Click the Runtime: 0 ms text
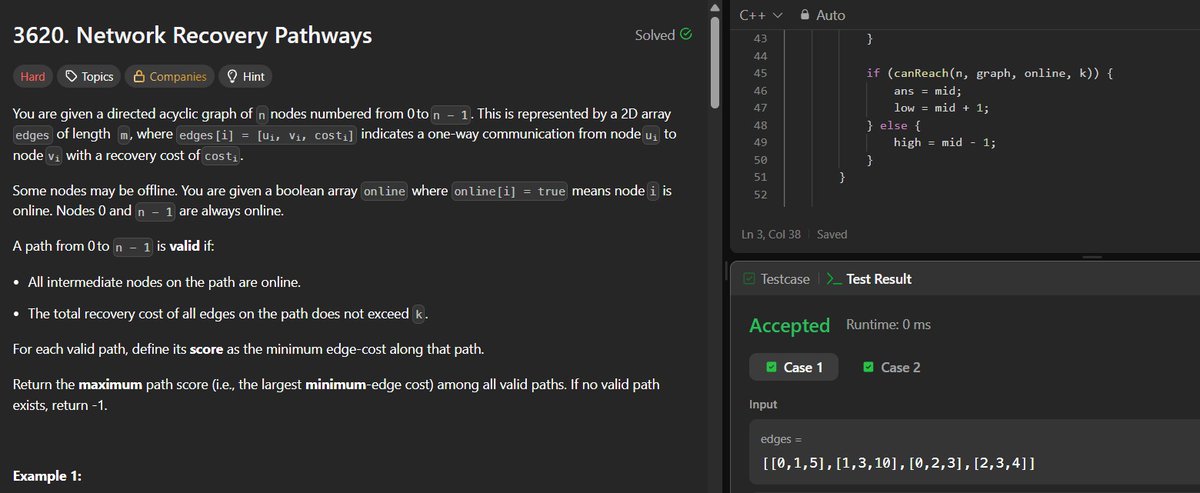 889,325
